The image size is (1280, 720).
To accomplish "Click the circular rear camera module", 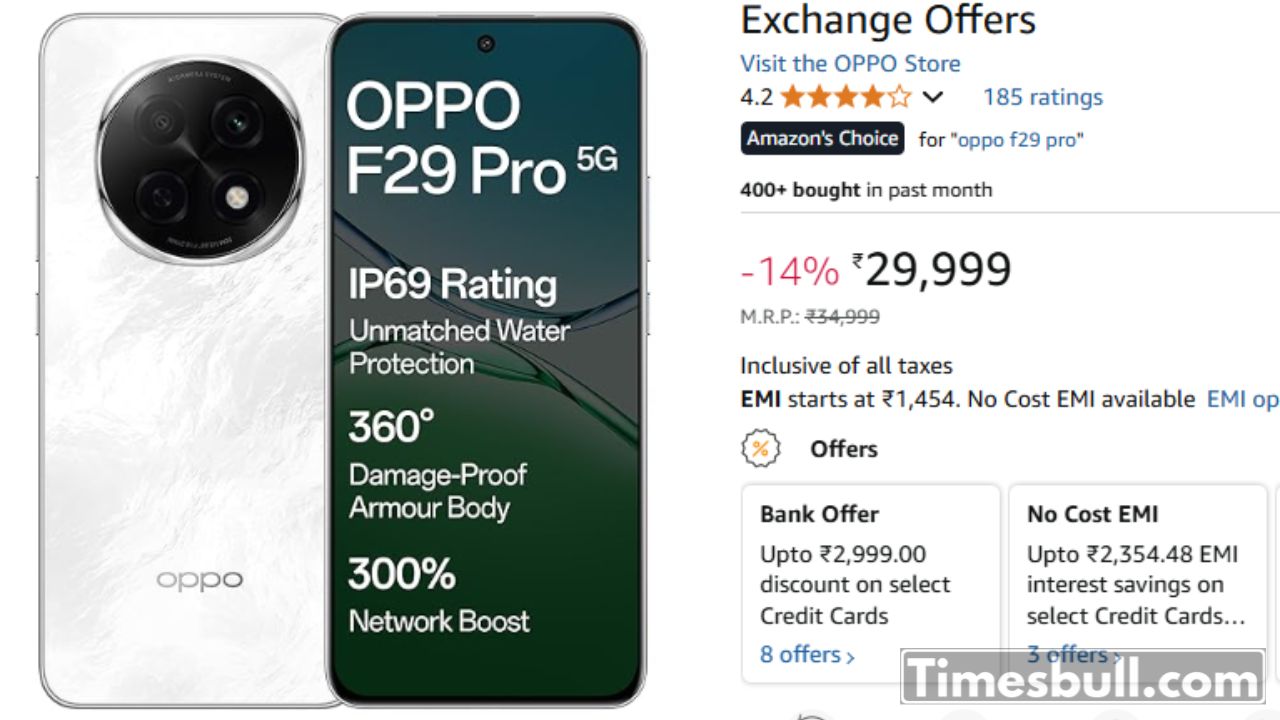I will coord(199,158).
